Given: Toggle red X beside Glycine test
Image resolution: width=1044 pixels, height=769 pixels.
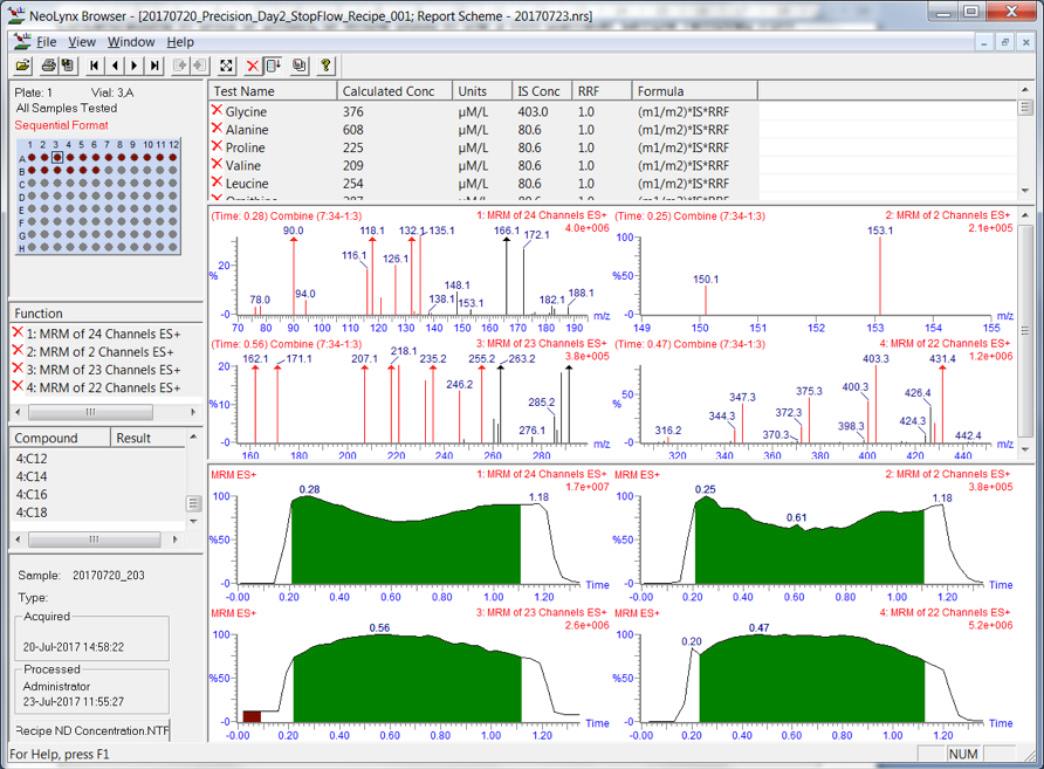Looking at the screenshot, I should tap(217, 111).
